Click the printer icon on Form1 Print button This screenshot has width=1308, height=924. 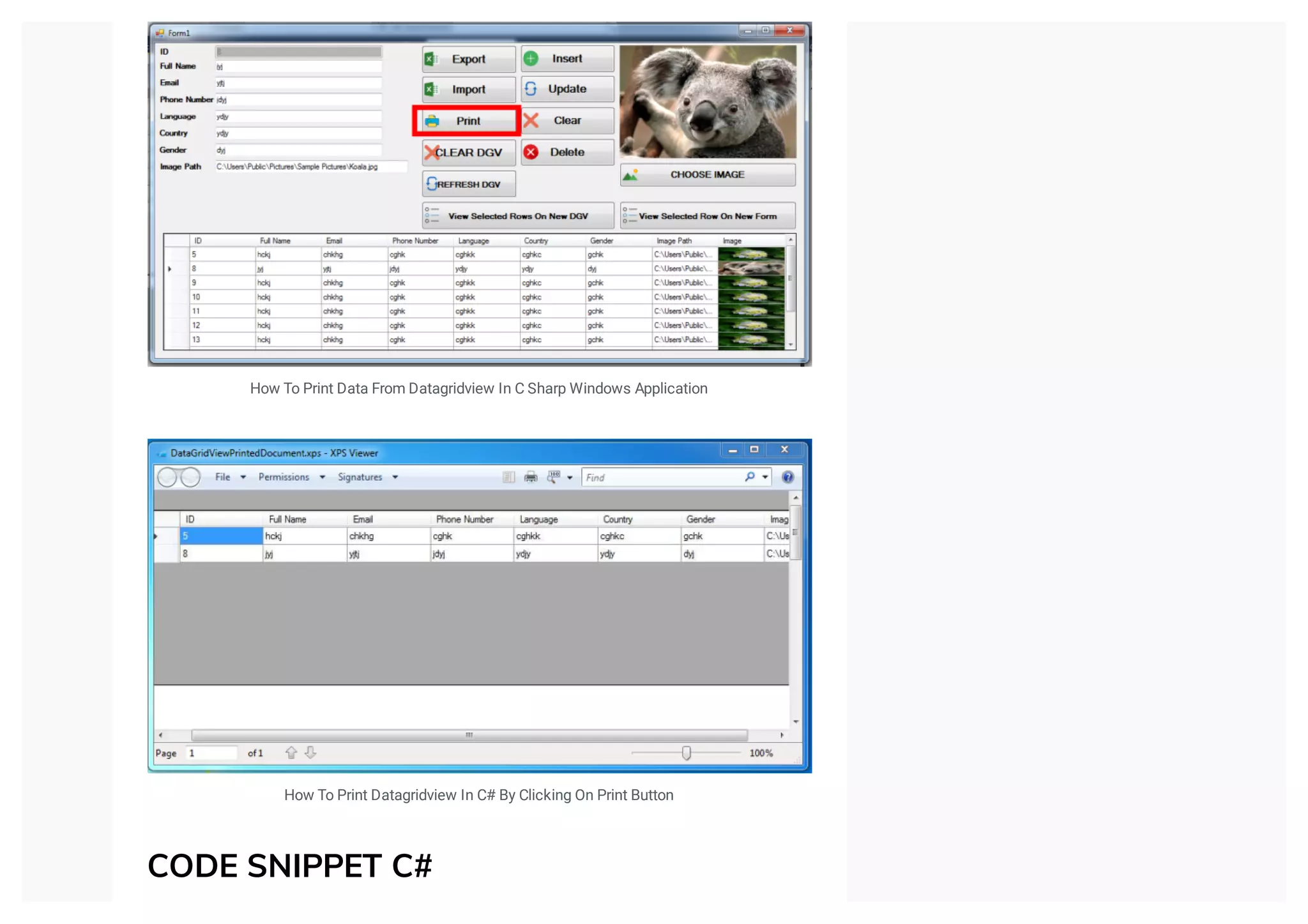432,121
